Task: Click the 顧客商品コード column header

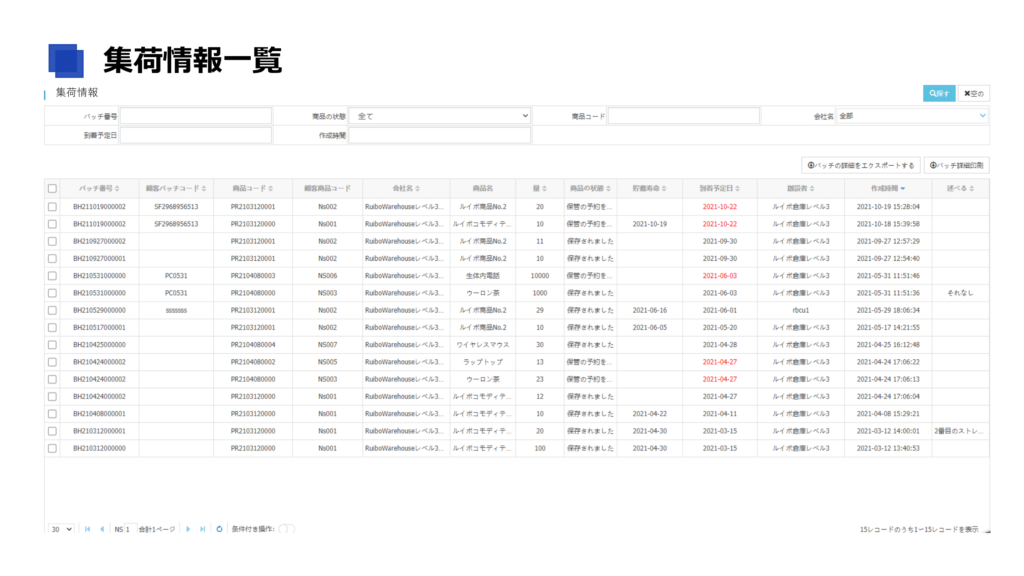Action: coord(327,188)
